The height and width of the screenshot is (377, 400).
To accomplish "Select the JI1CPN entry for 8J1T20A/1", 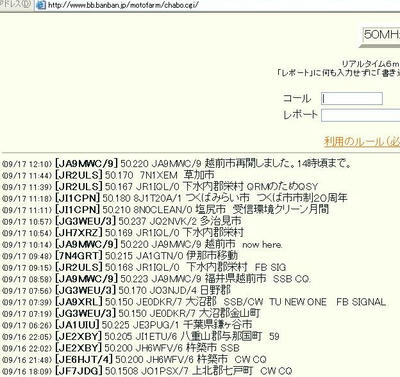I will 175,198.
